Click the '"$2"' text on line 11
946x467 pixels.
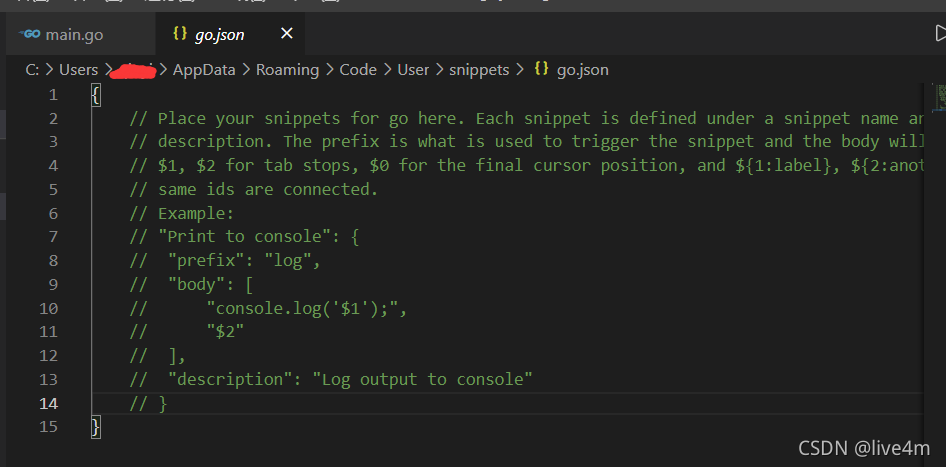point(225,332)
